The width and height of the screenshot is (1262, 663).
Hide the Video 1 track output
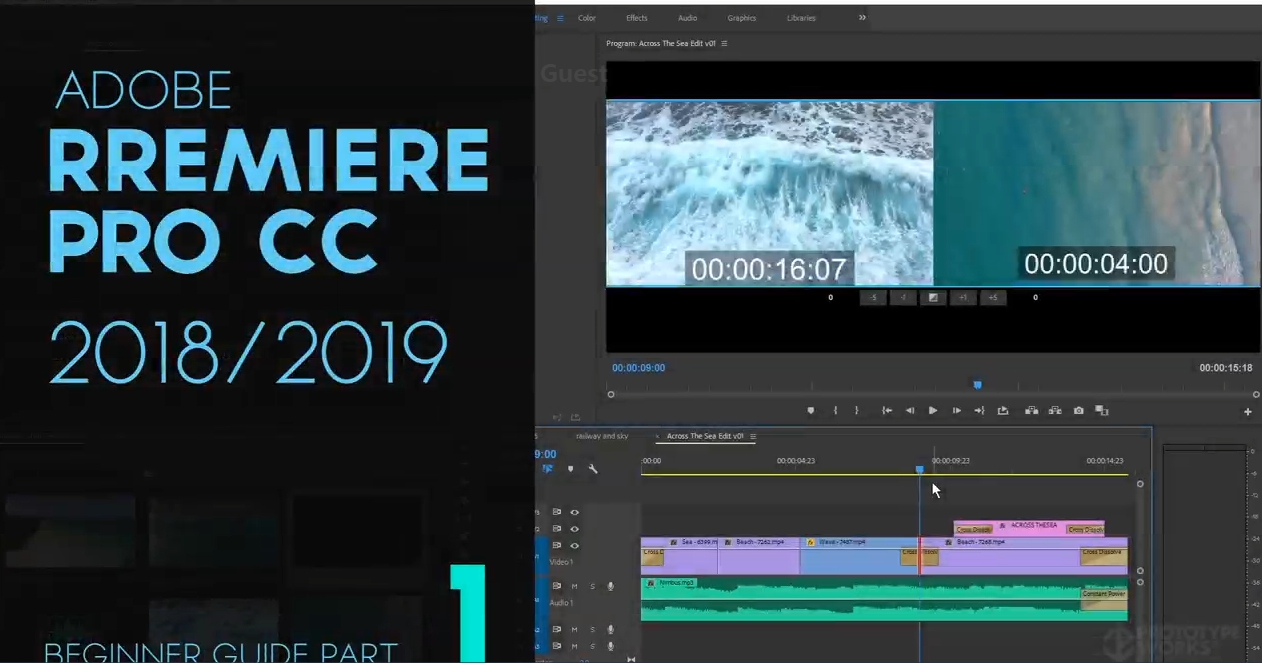pos(574,546)
